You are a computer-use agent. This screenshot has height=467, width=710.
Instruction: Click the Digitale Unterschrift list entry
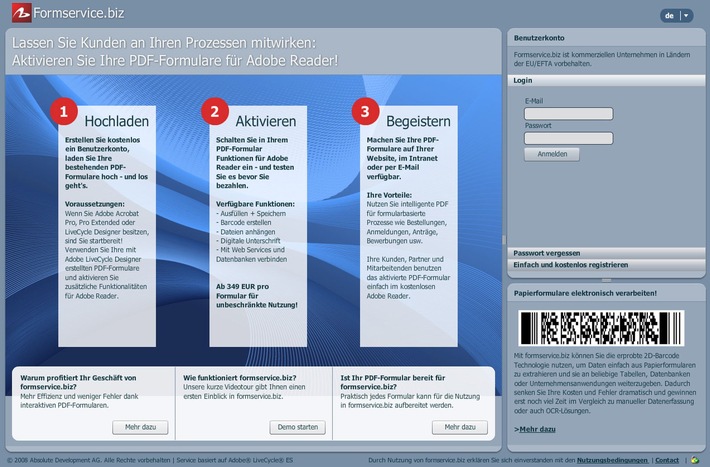pos(248,241)
